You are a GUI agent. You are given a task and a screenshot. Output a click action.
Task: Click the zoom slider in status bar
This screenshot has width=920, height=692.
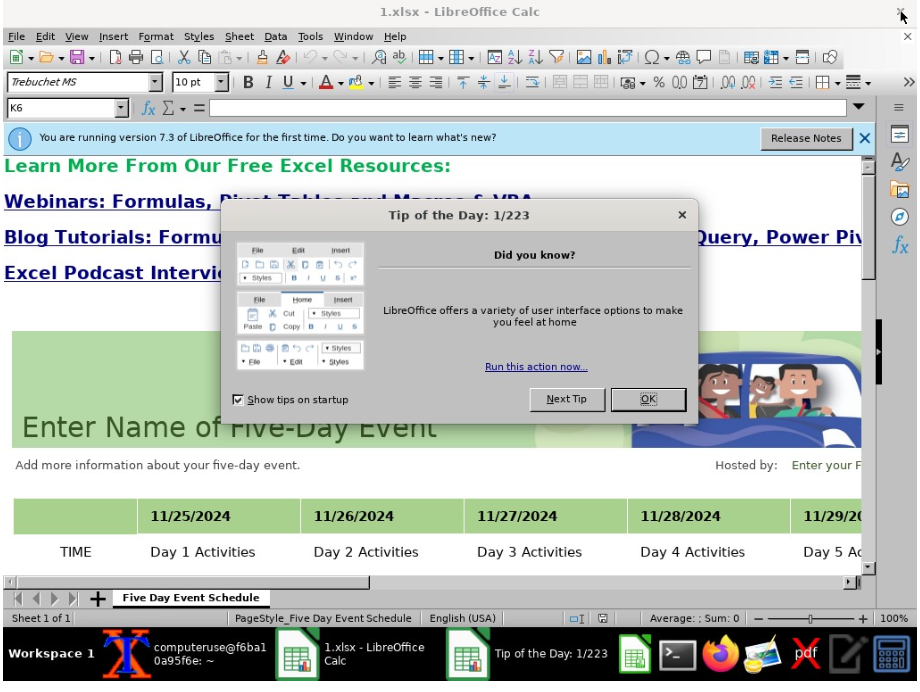pos(810,619)
